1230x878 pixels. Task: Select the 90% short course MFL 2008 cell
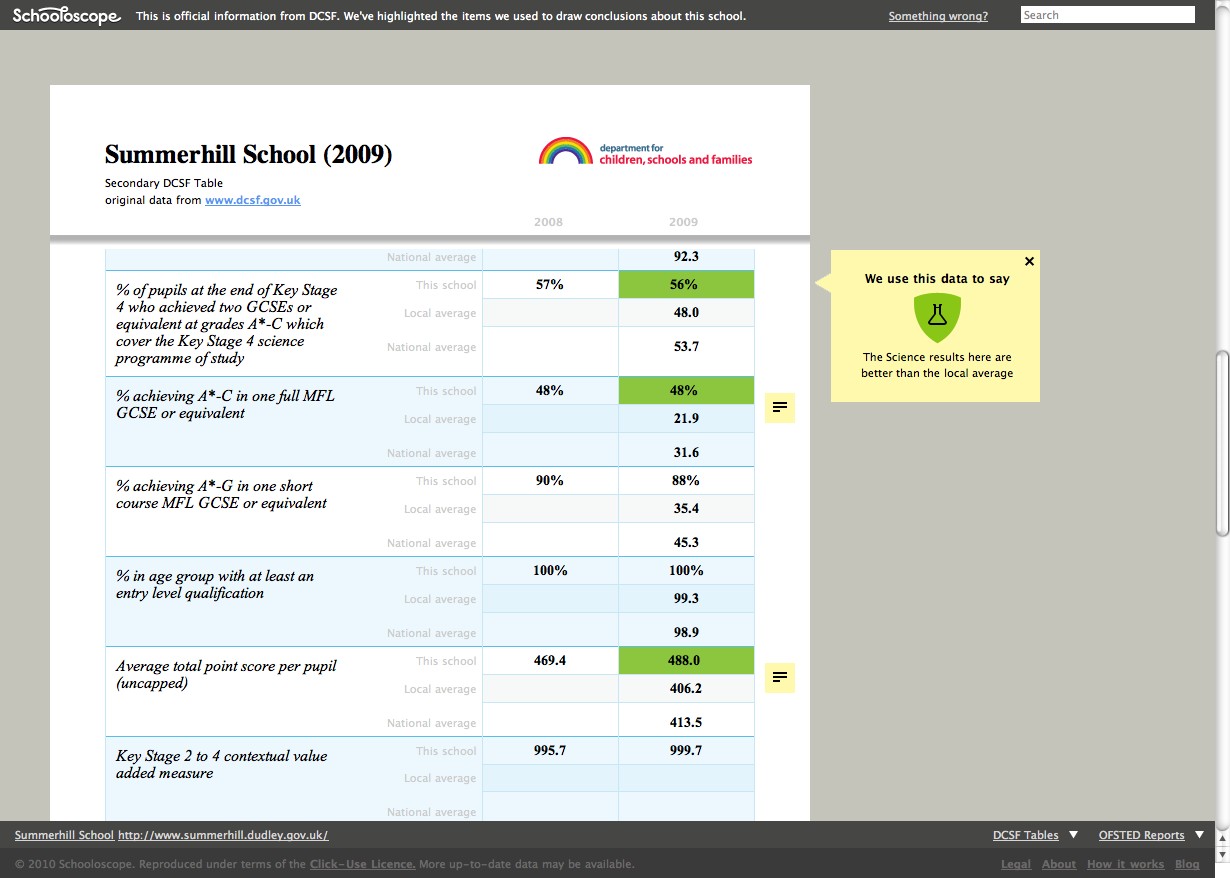click(x=550, y=480)
